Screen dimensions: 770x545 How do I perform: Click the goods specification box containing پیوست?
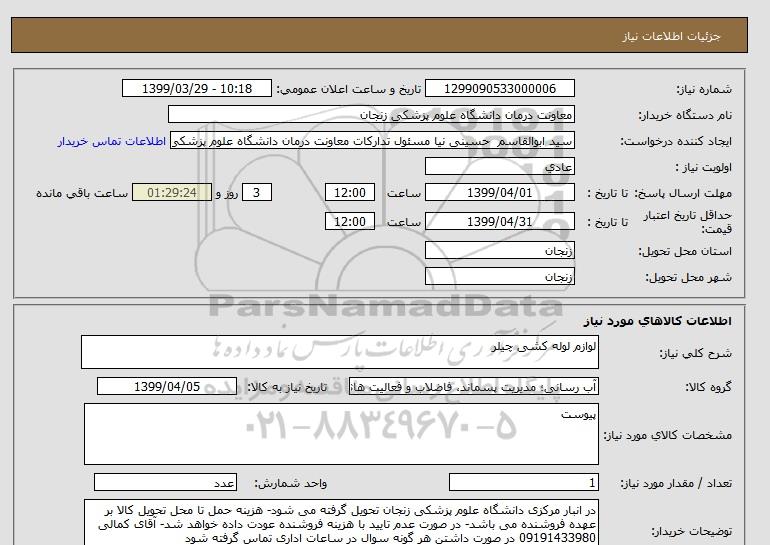point(341,434)
